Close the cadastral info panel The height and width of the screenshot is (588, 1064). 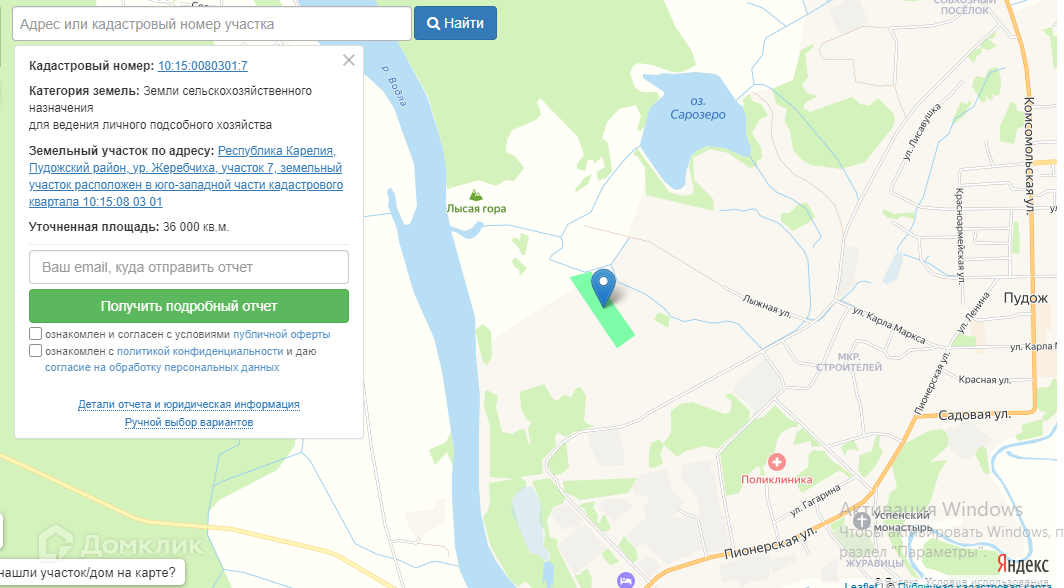coord(349,60)
